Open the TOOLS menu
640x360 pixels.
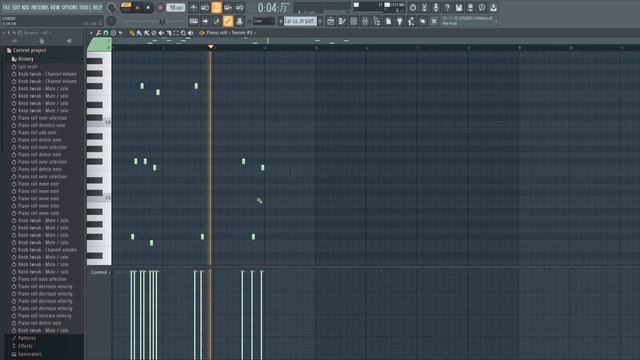(85, 7)
